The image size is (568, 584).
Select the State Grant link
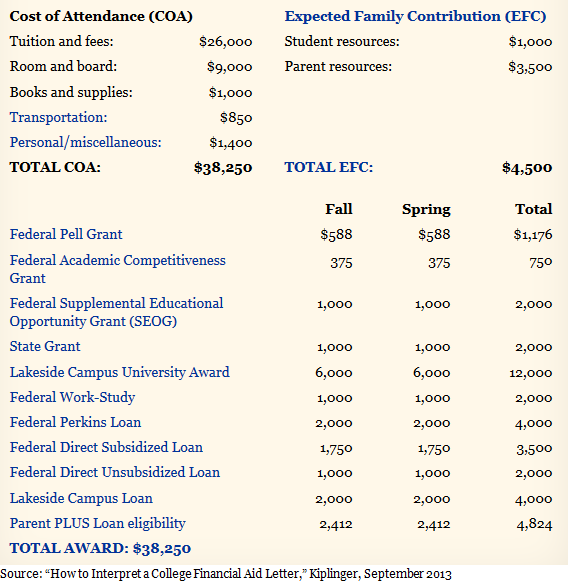coord(45,346)
